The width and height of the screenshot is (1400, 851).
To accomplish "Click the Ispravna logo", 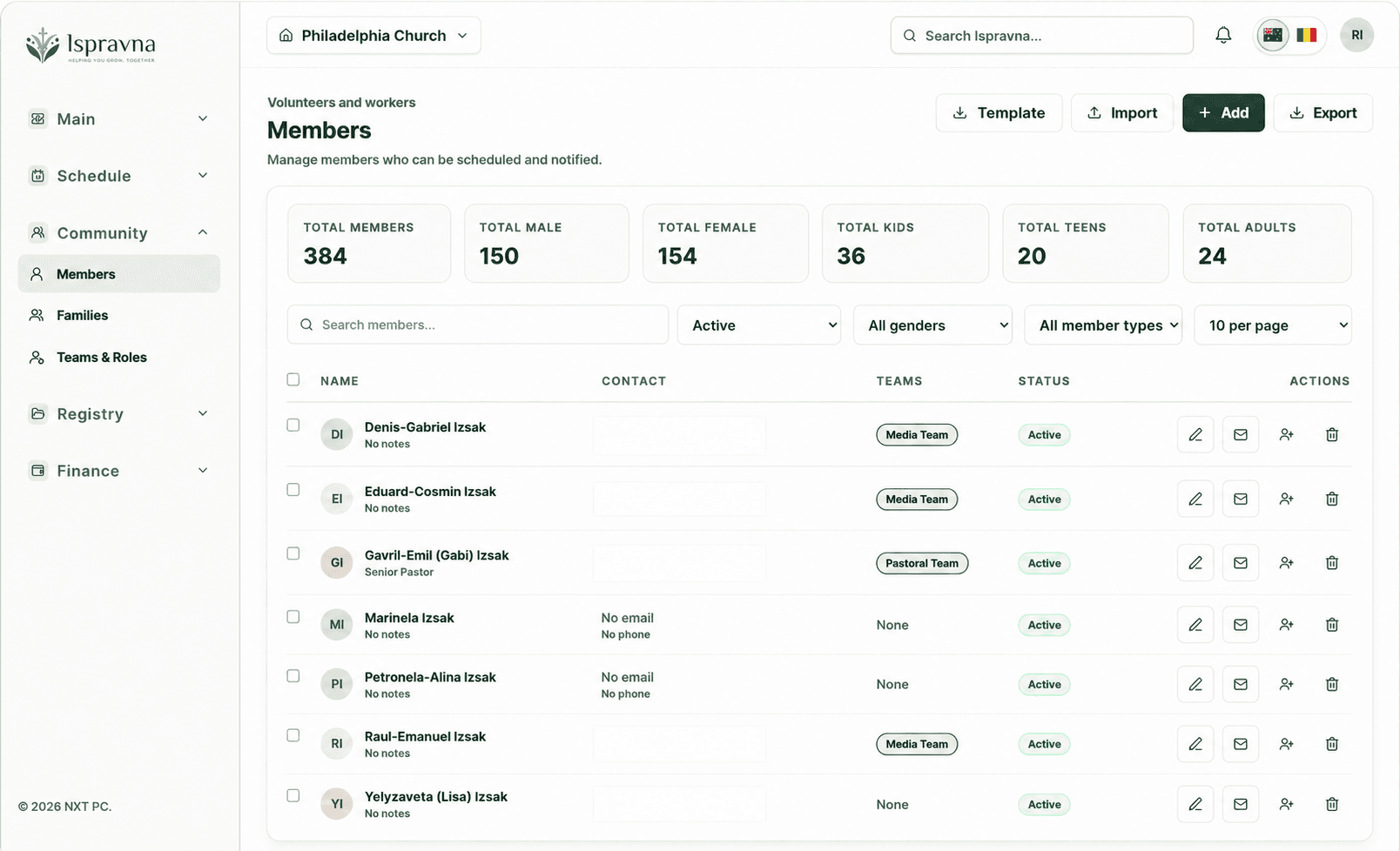I will [91, 45].
